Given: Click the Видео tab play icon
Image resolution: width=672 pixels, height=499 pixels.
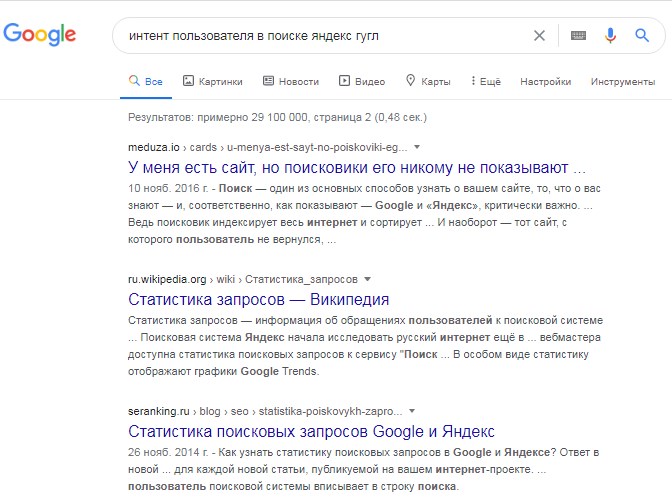Looking at the screenshot, I should (x=344, y=81).
